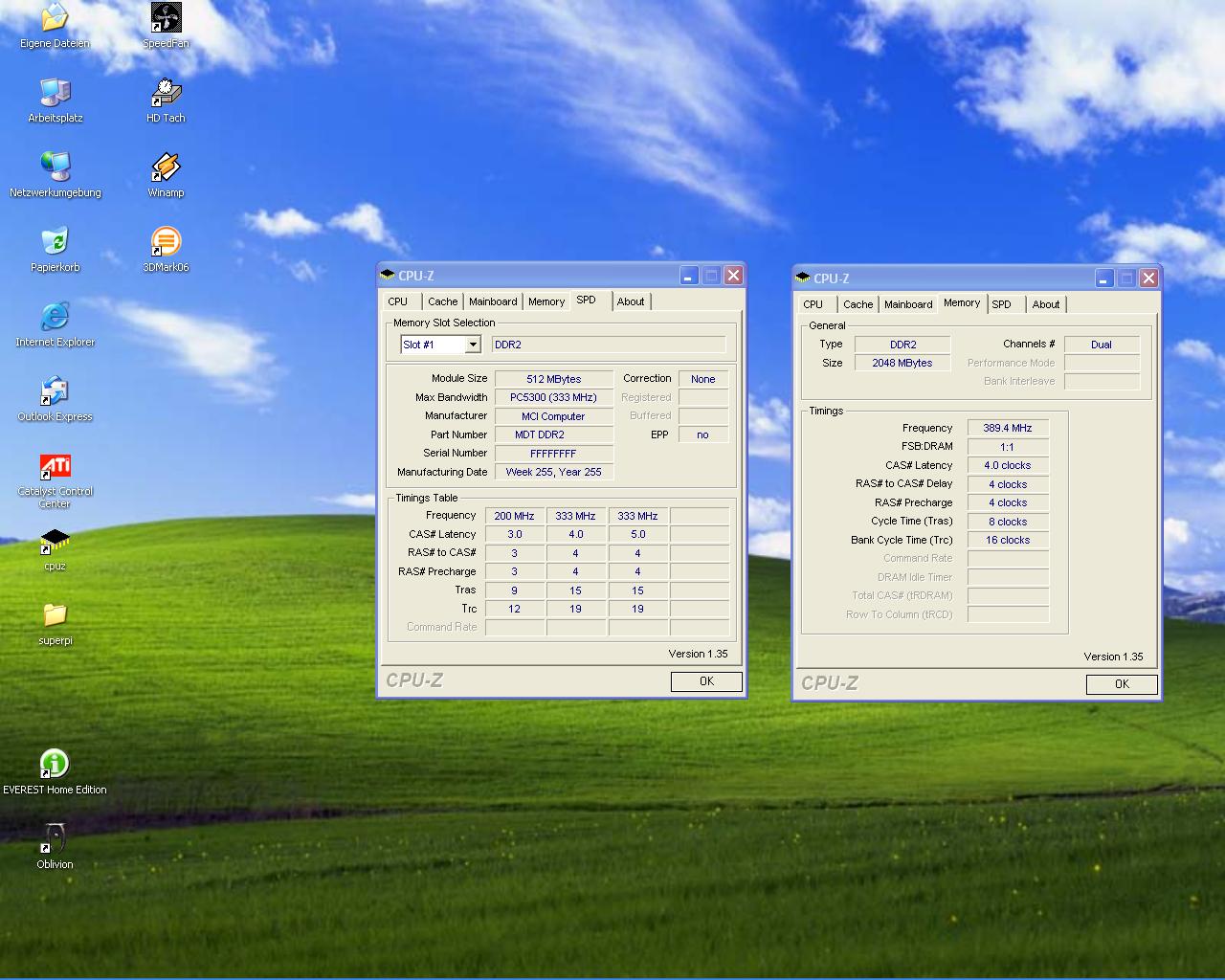The width and height of the screenshot is (1225, 980).
Task: Click the CAS# Latency 3.0 cell
Action: click(515, 534)
